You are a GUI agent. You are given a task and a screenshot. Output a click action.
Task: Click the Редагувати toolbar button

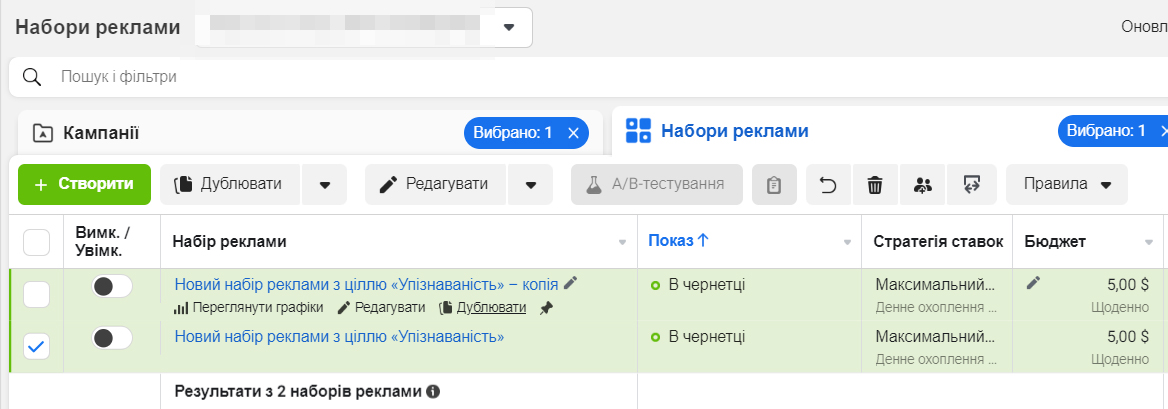coord(437,185)
